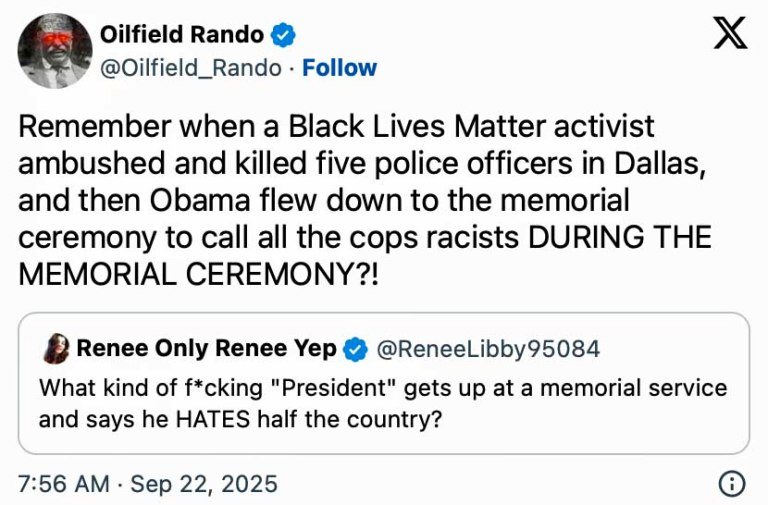Click Oilfield Rando's blue verified badge
The width and height of the screenshot is (768, 505).
283,35
